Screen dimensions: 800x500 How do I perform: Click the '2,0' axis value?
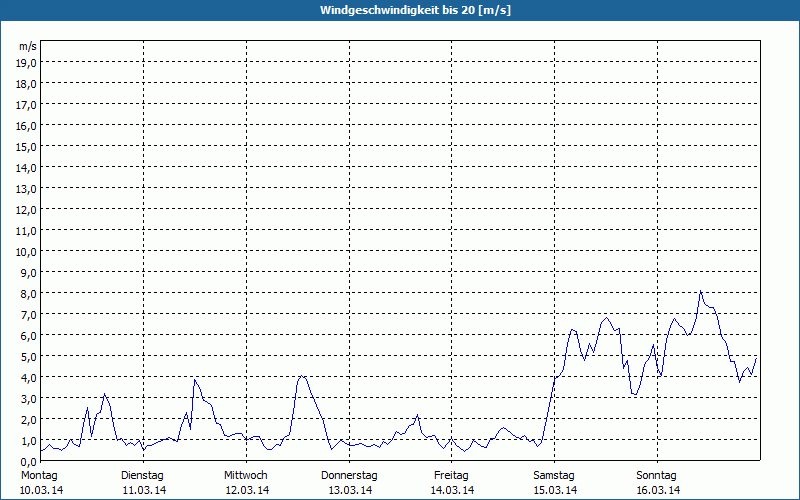click(x=29, y=420)
